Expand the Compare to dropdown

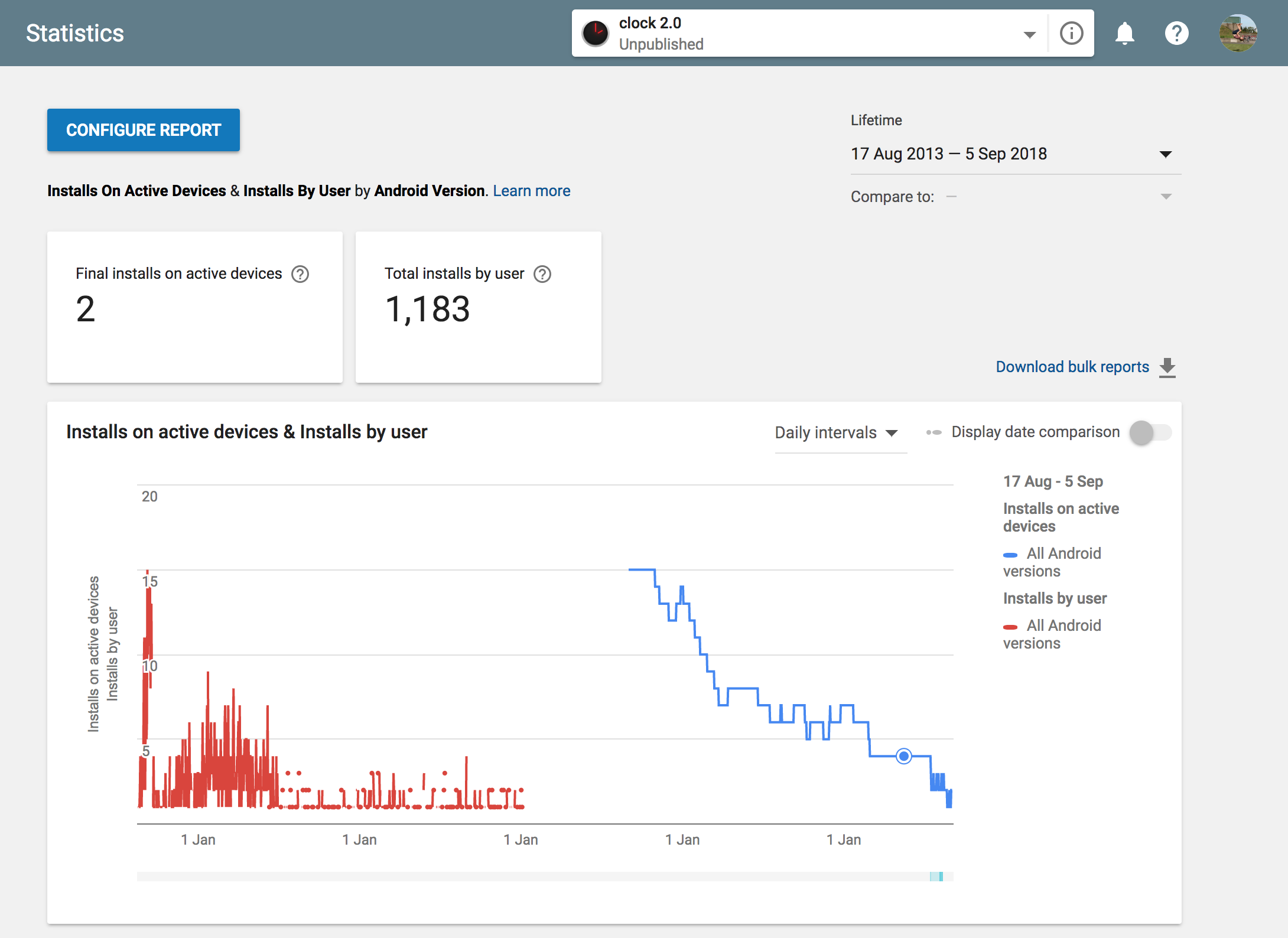(x=1165, y=197)
